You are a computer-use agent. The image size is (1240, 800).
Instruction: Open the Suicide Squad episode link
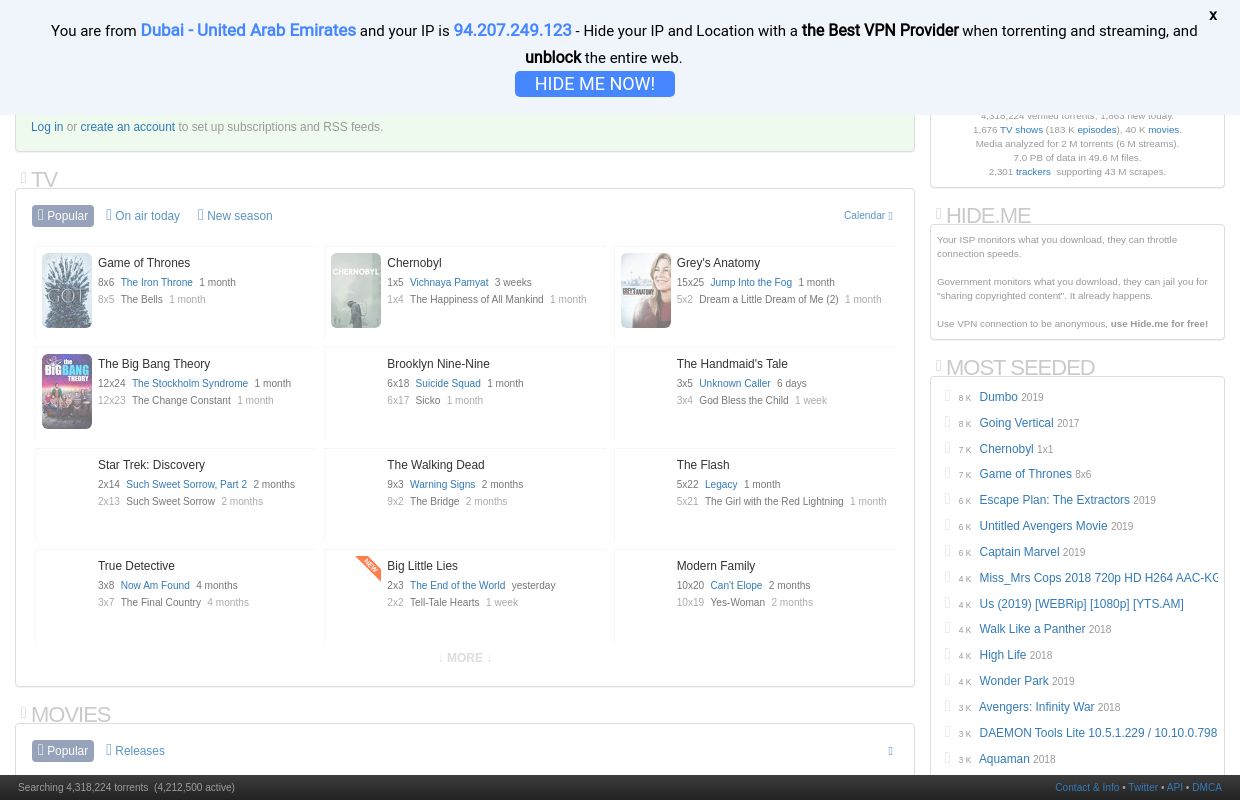click(448, 384)
